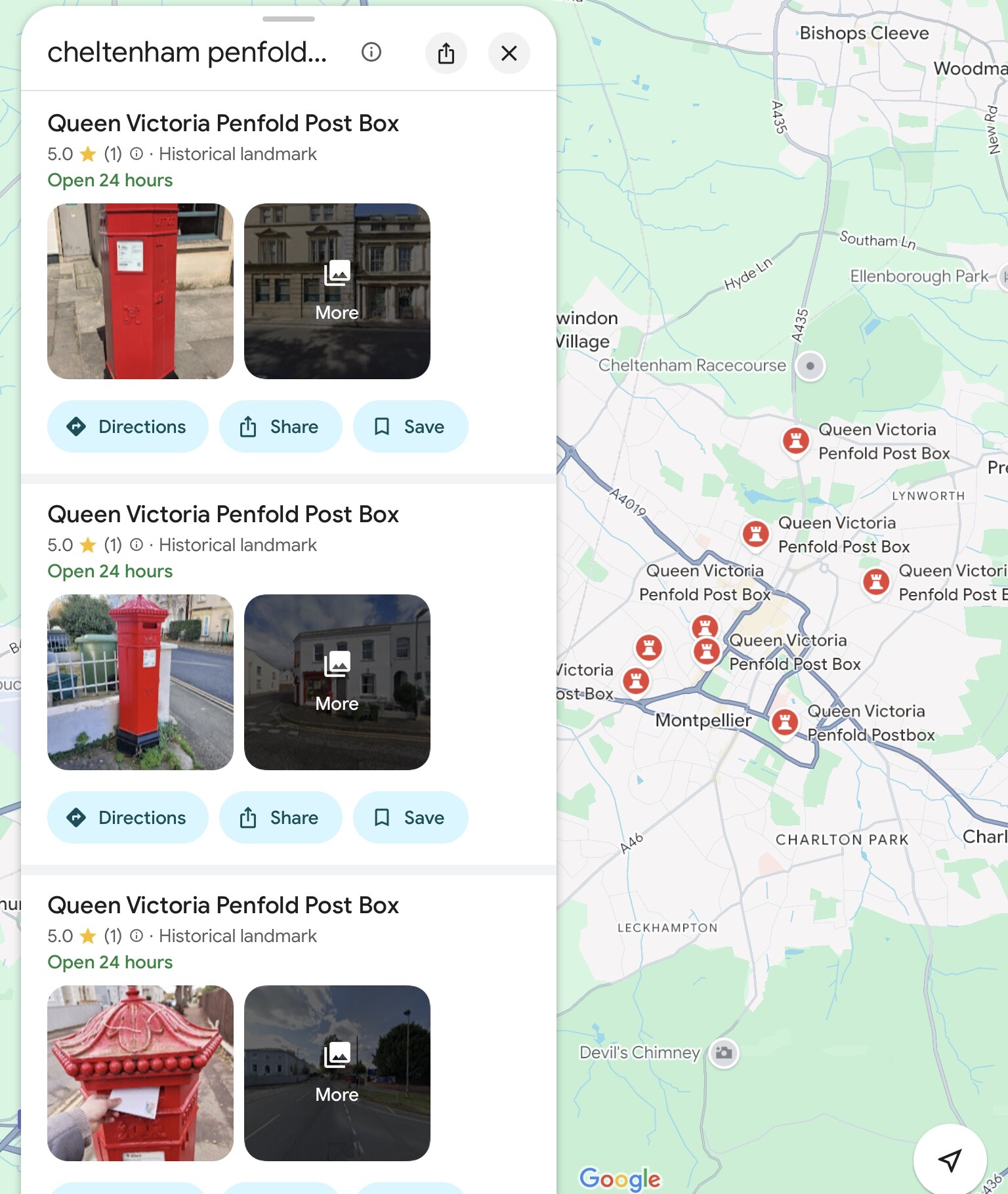Open More photos for first post box

coord(337,291)
